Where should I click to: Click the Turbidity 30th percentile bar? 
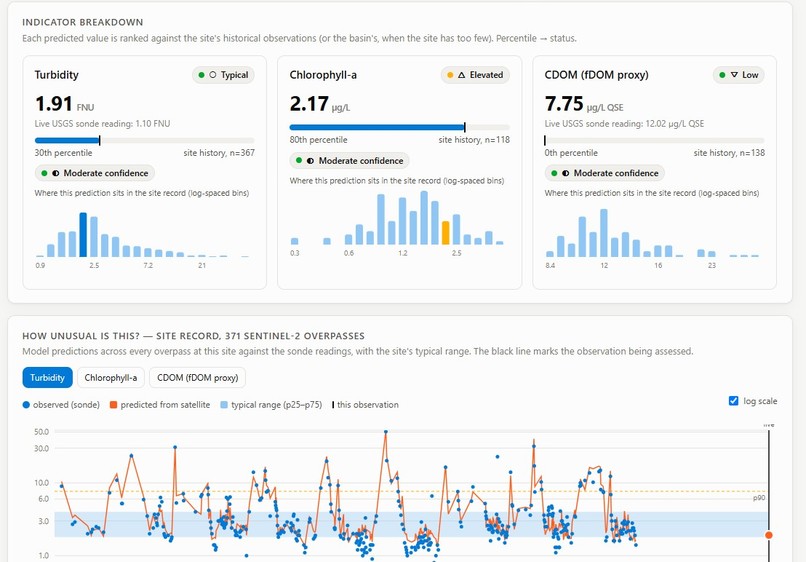point(144,140)
